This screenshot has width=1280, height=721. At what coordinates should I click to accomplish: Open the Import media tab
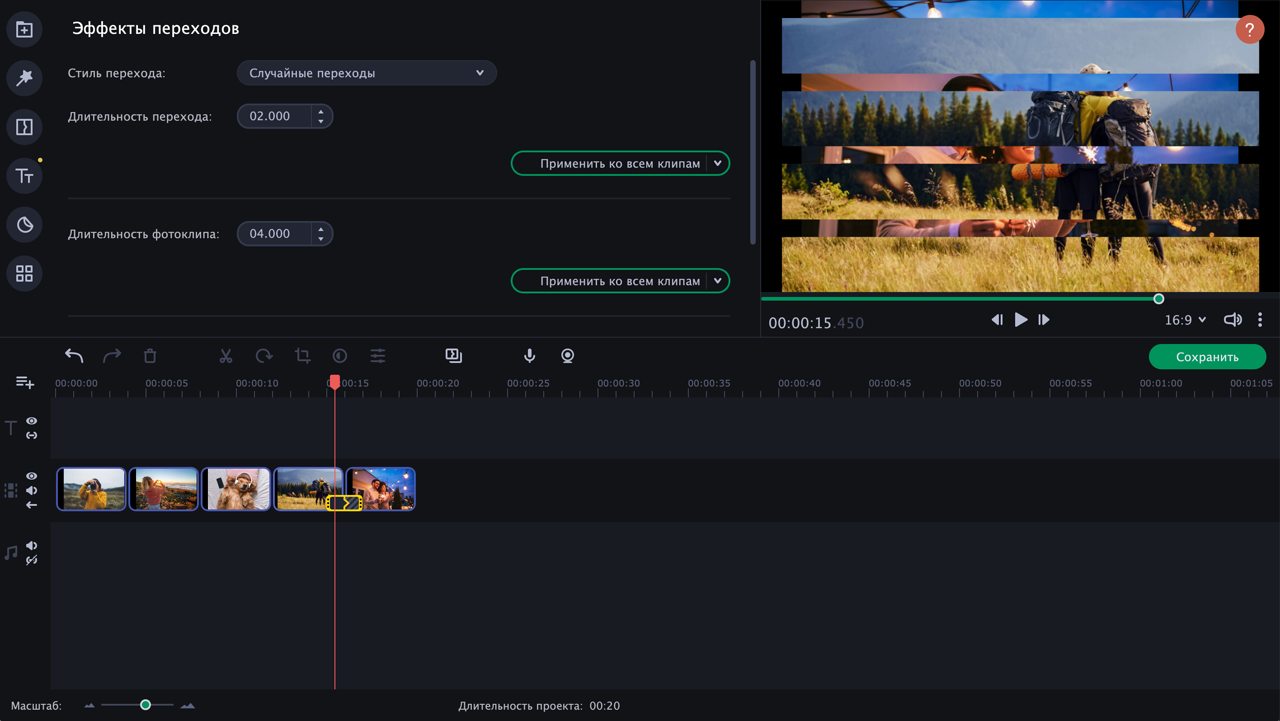[24, 29]
